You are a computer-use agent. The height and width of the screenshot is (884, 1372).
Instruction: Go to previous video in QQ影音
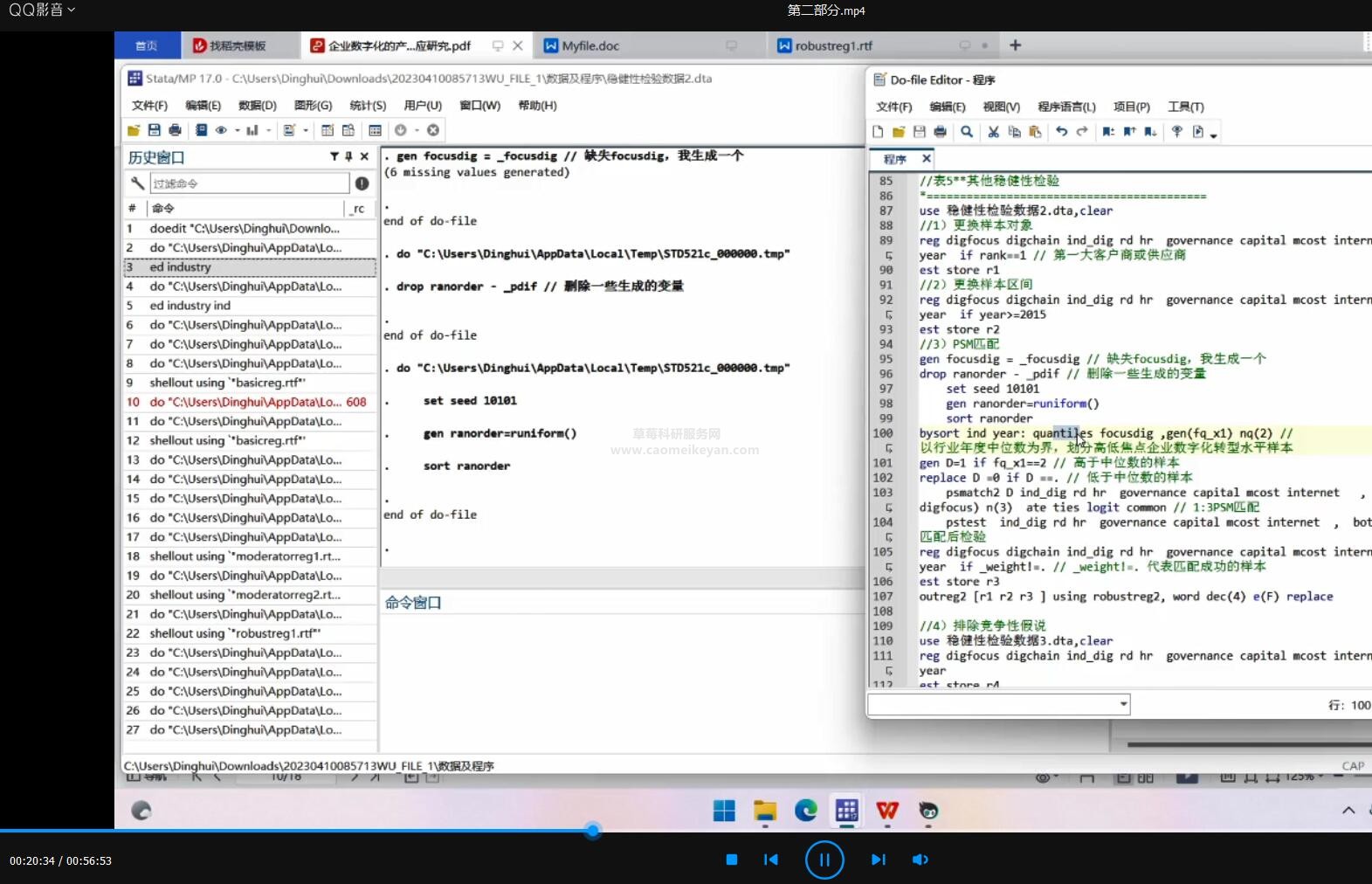click(x=771, y=860)
